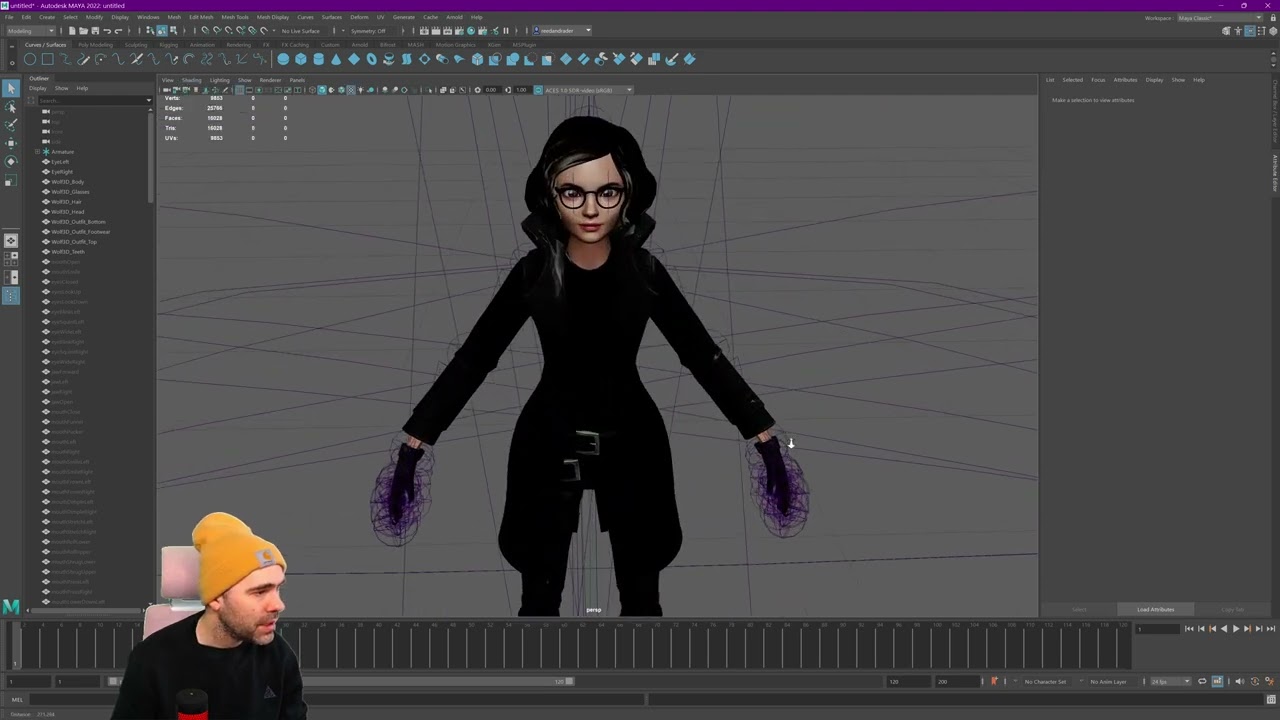Screen dimensions: 1280x720
Task: Select single-pane layout icon
Action: (11, 240)
